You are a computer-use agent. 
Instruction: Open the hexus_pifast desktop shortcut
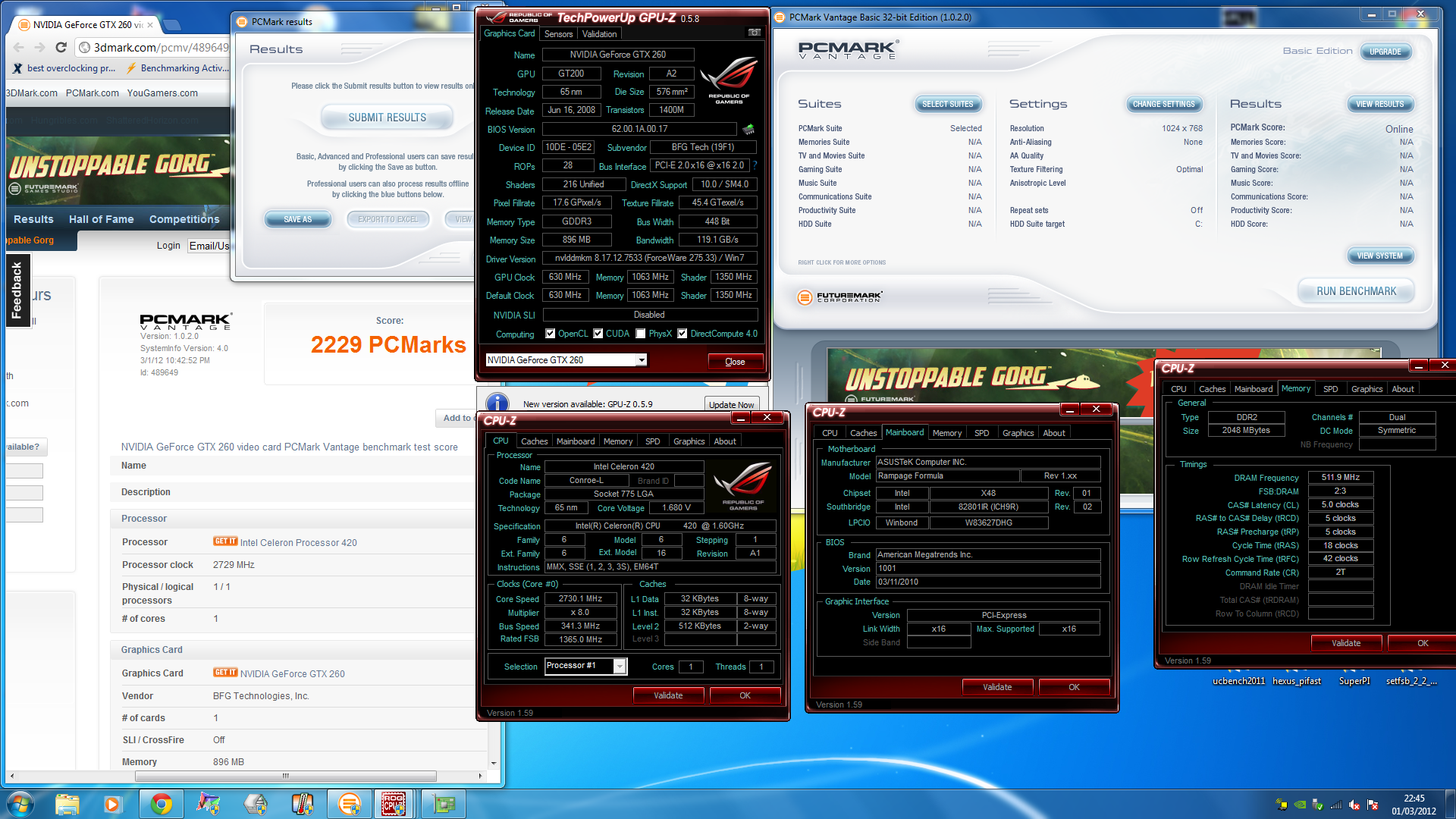pos(1297,680)
